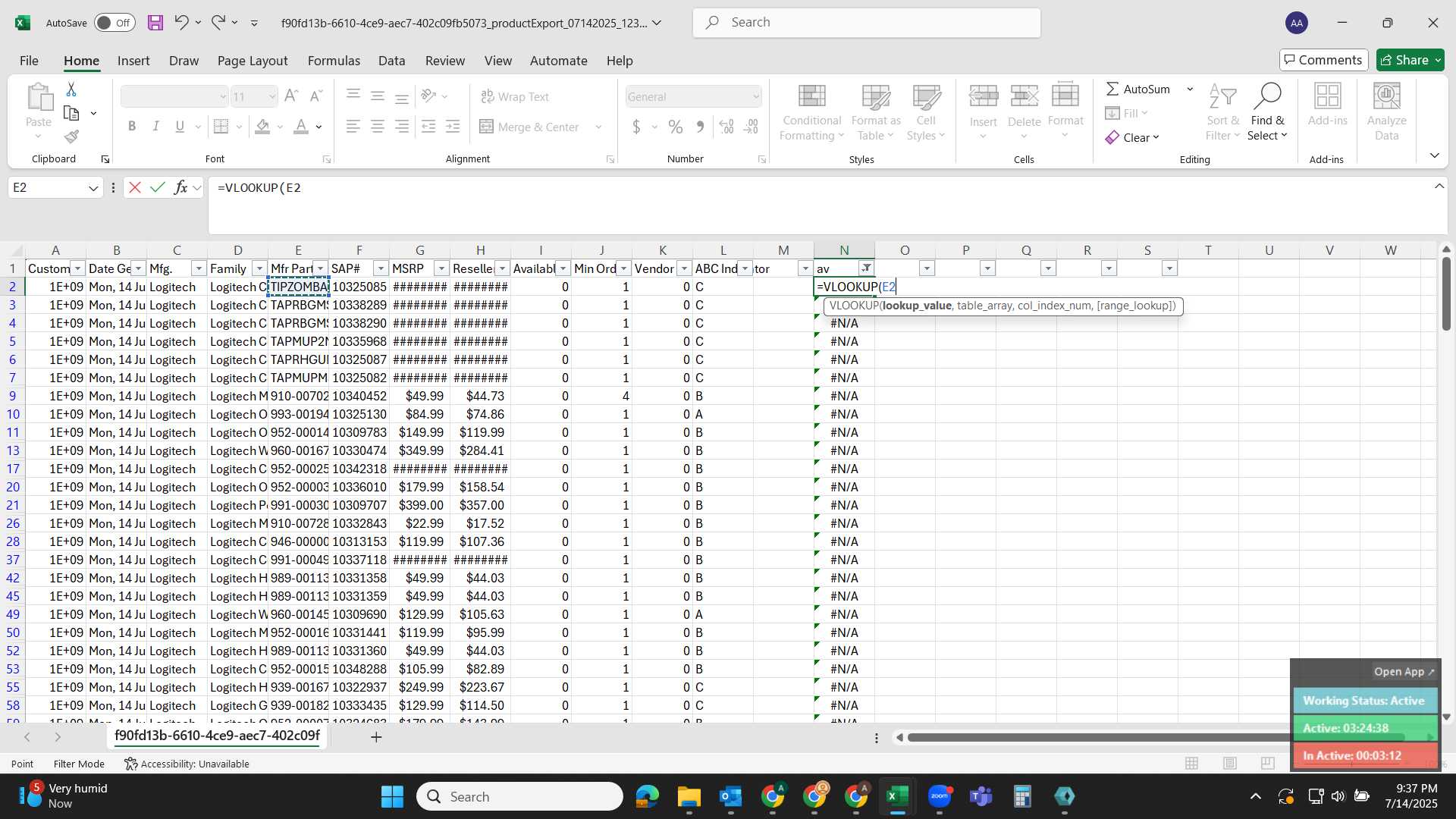Toggle Align Left

[353, 127]
